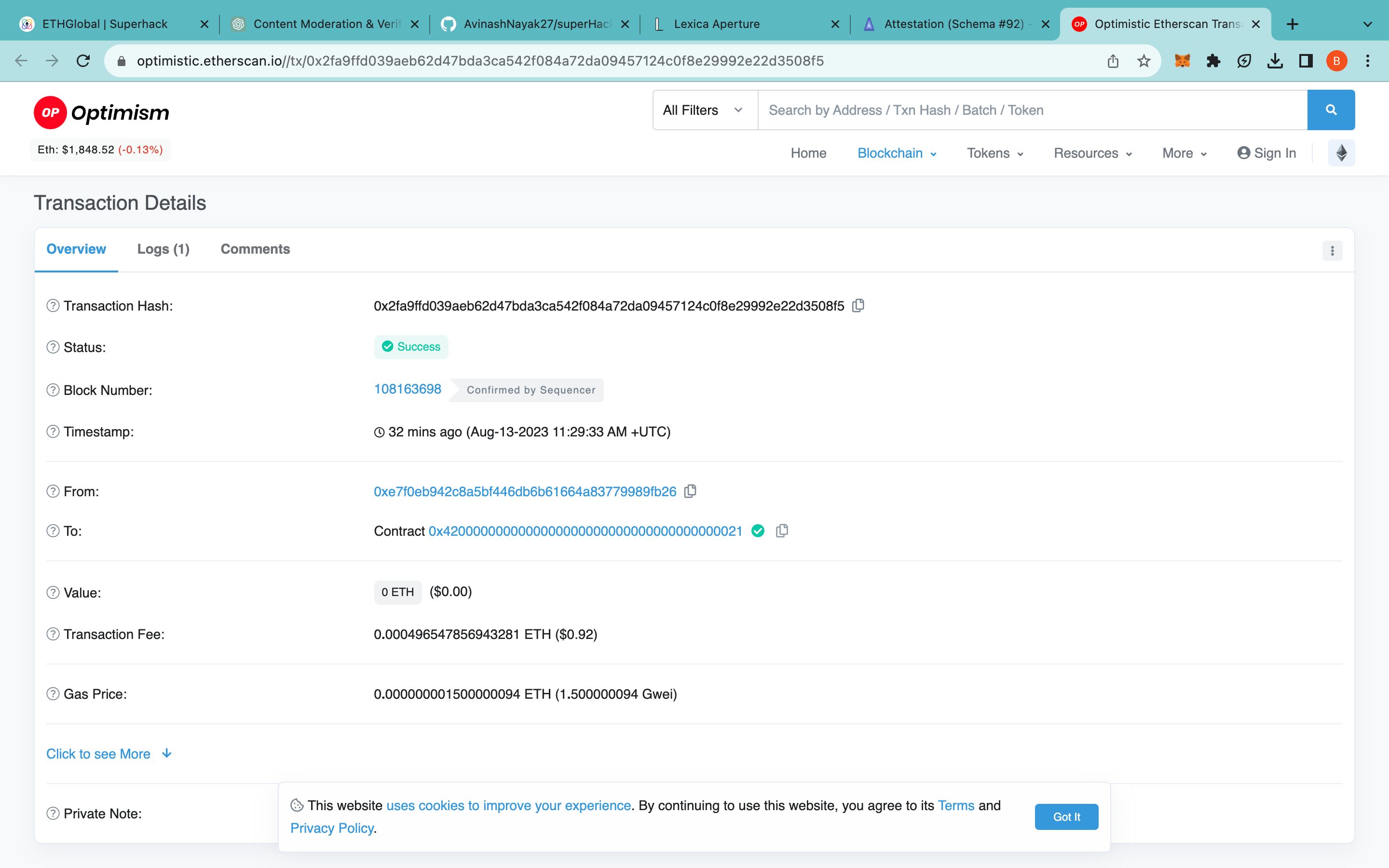Toggle the browser side panel icon
This screenshot has width=1389, height=868.
pos(1306,61)
